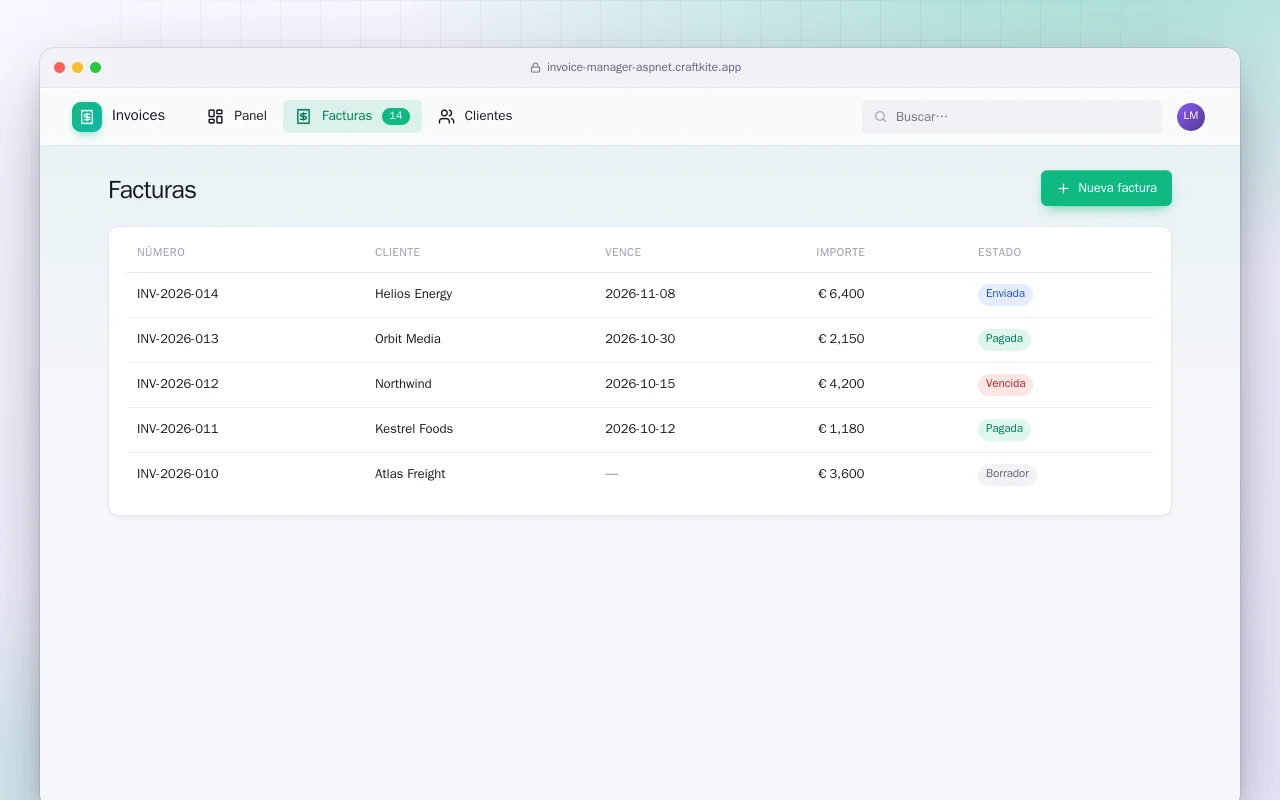Click the Enviada status badge for Helios Energy
This screenshot has width=1280, height=800.
[x=1005, y=294]
